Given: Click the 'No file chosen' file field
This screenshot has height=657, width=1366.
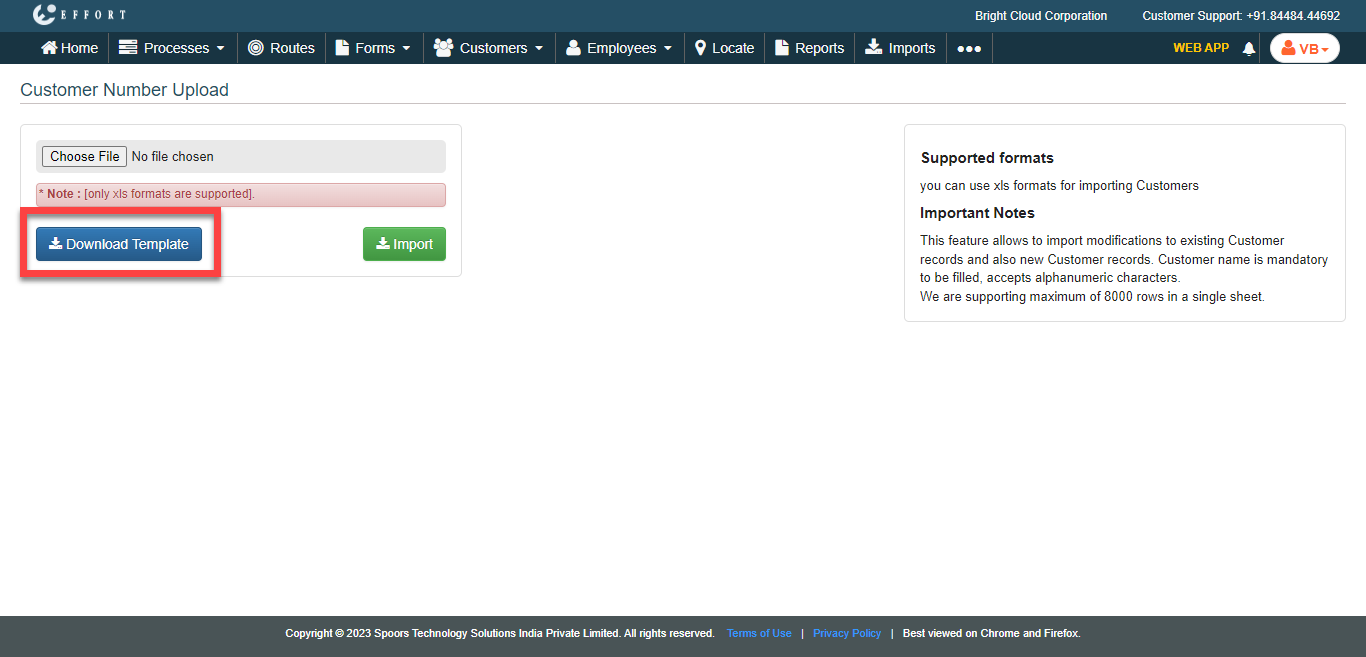Looking at the screenshot, I should [173, 156].
